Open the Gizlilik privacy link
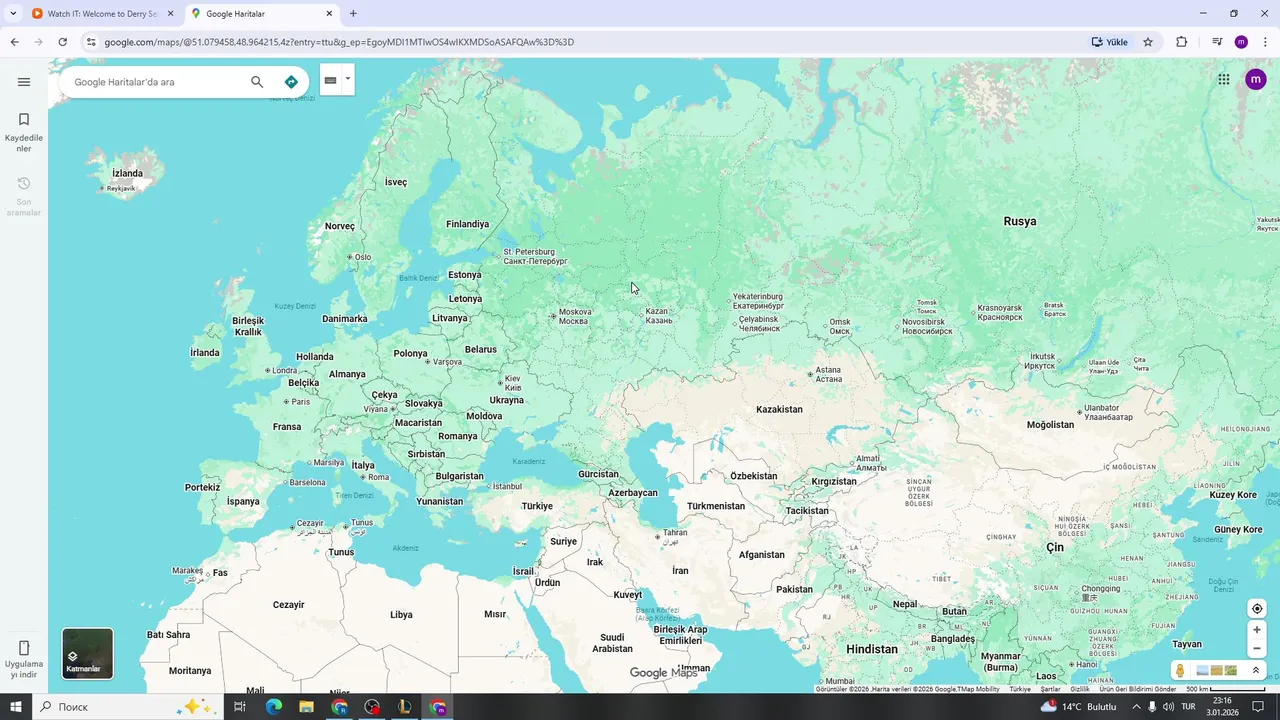Viewport: 1280px width, 720px height. (x=1080, y=689)
